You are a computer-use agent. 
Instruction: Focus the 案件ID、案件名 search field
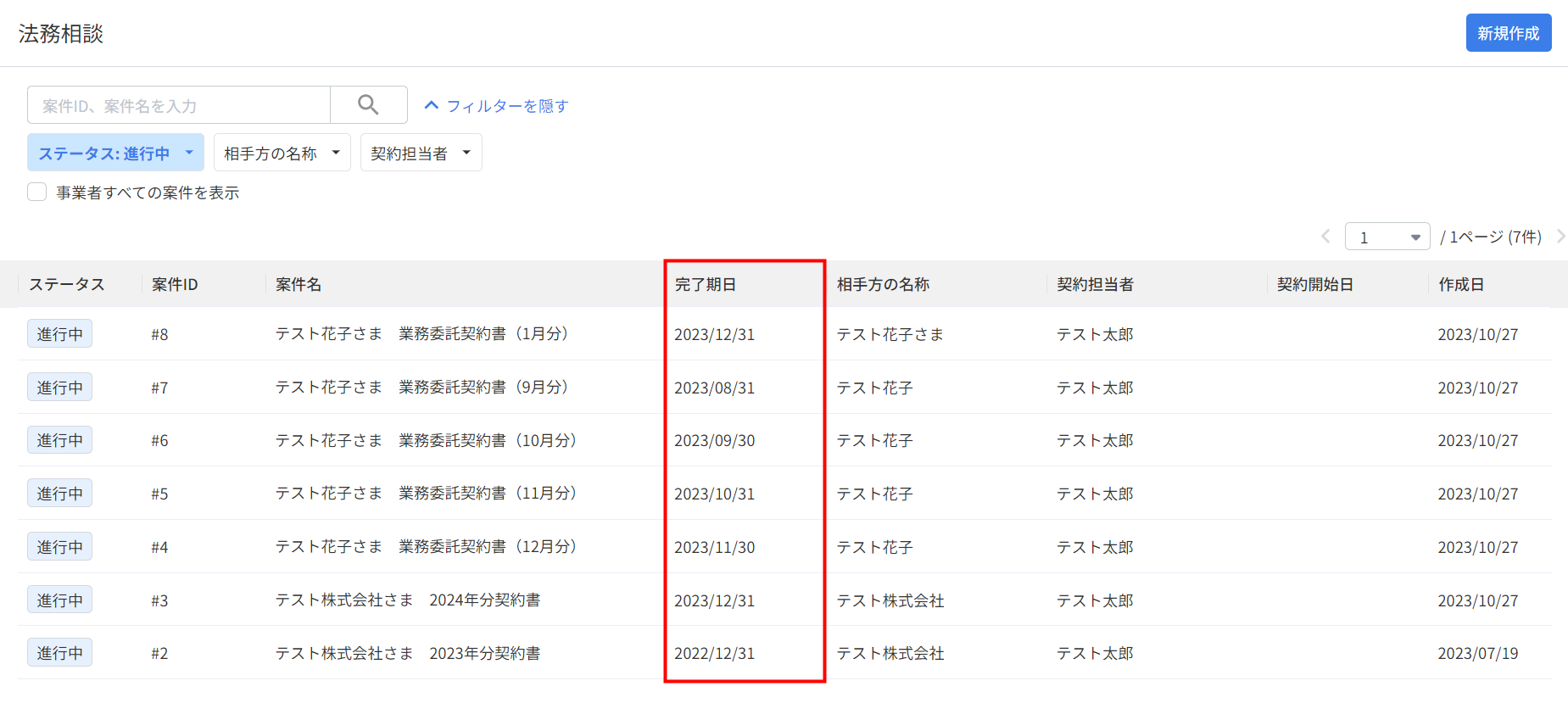[179, 105]
